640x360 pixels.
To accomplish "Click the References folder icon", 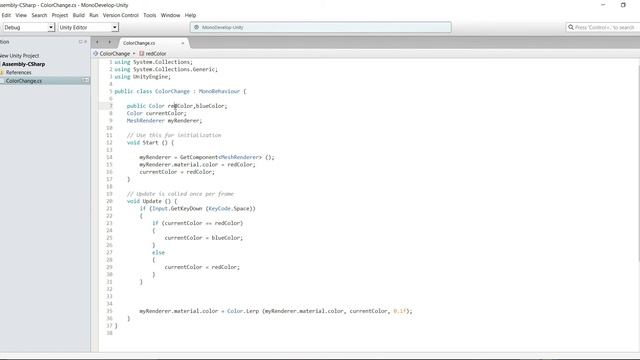I will point(2,72).
